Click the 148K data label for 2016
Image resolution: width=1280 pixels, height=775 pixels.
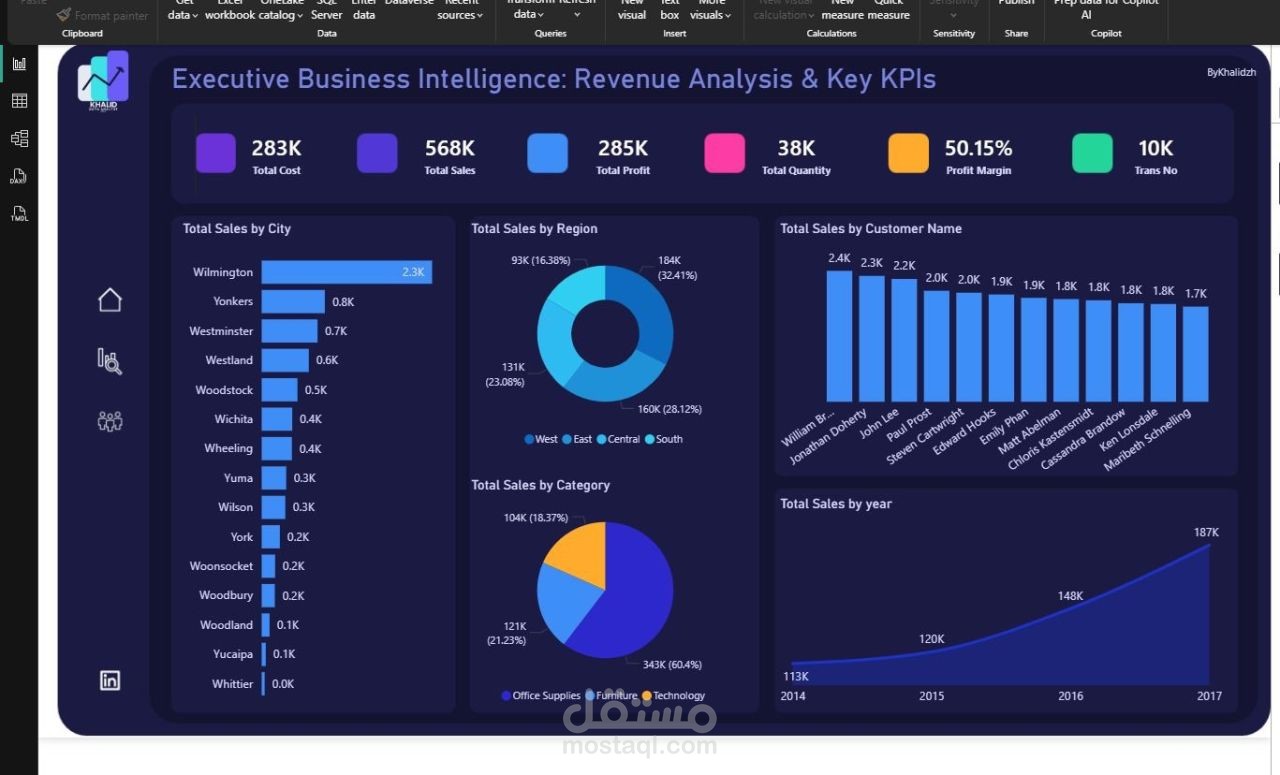click(1070, 596)
